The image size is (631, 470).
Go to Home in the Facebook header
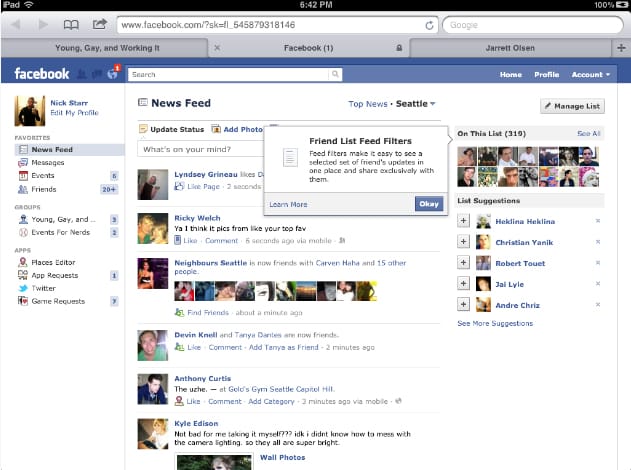pyautogui.click(x=511, y=74)
